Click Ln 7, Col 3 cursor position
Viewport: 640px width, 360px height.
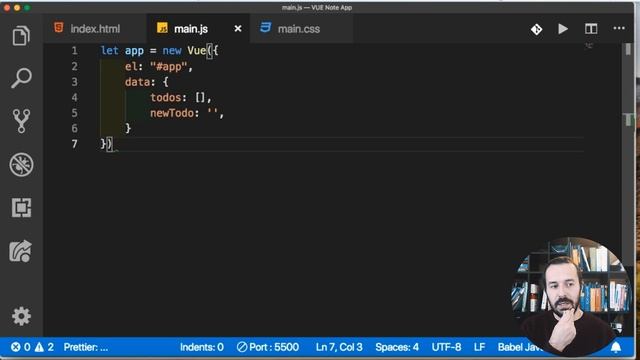(339, 347)
